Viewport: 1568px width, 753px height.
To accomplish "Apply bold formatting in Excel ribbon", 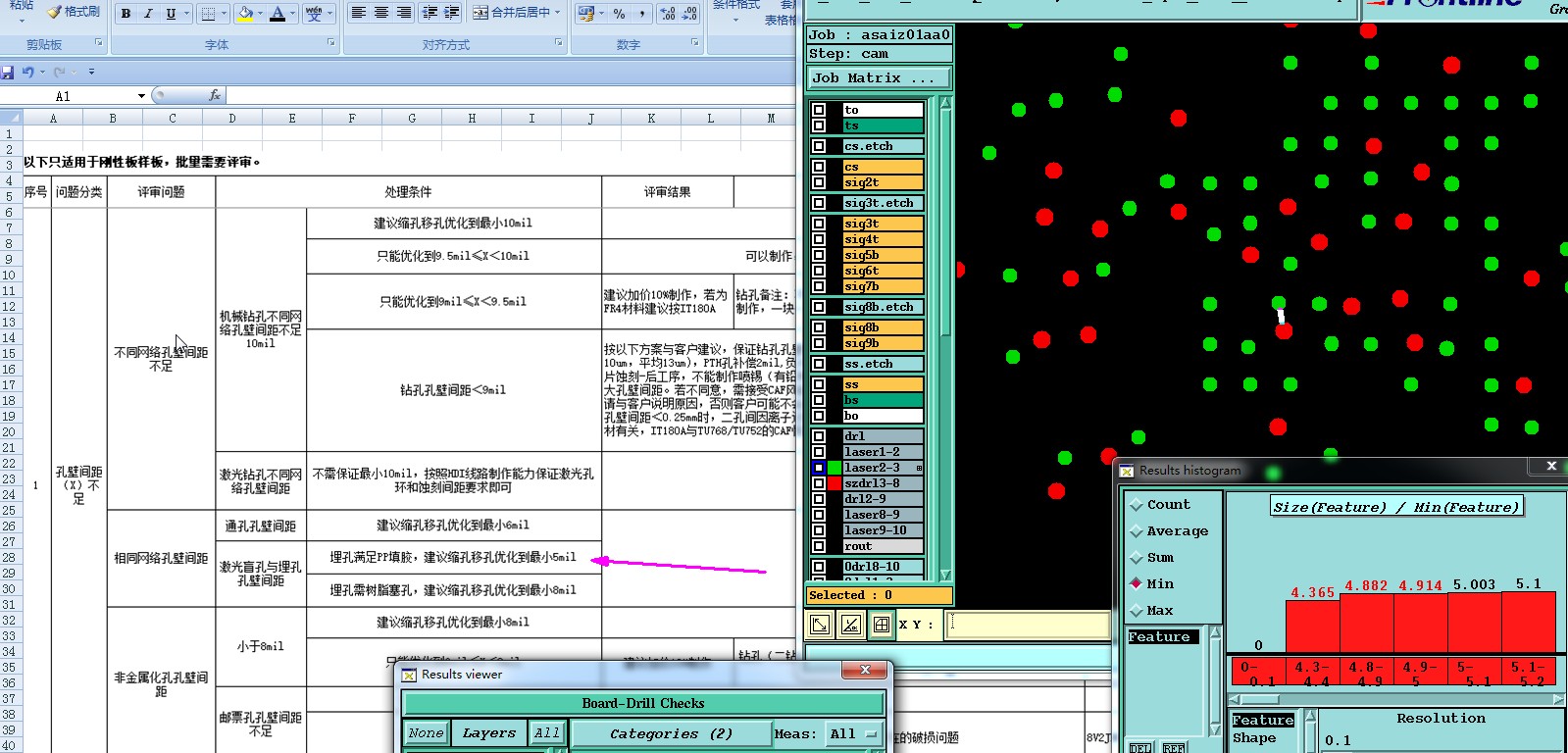I will [126, 14].
